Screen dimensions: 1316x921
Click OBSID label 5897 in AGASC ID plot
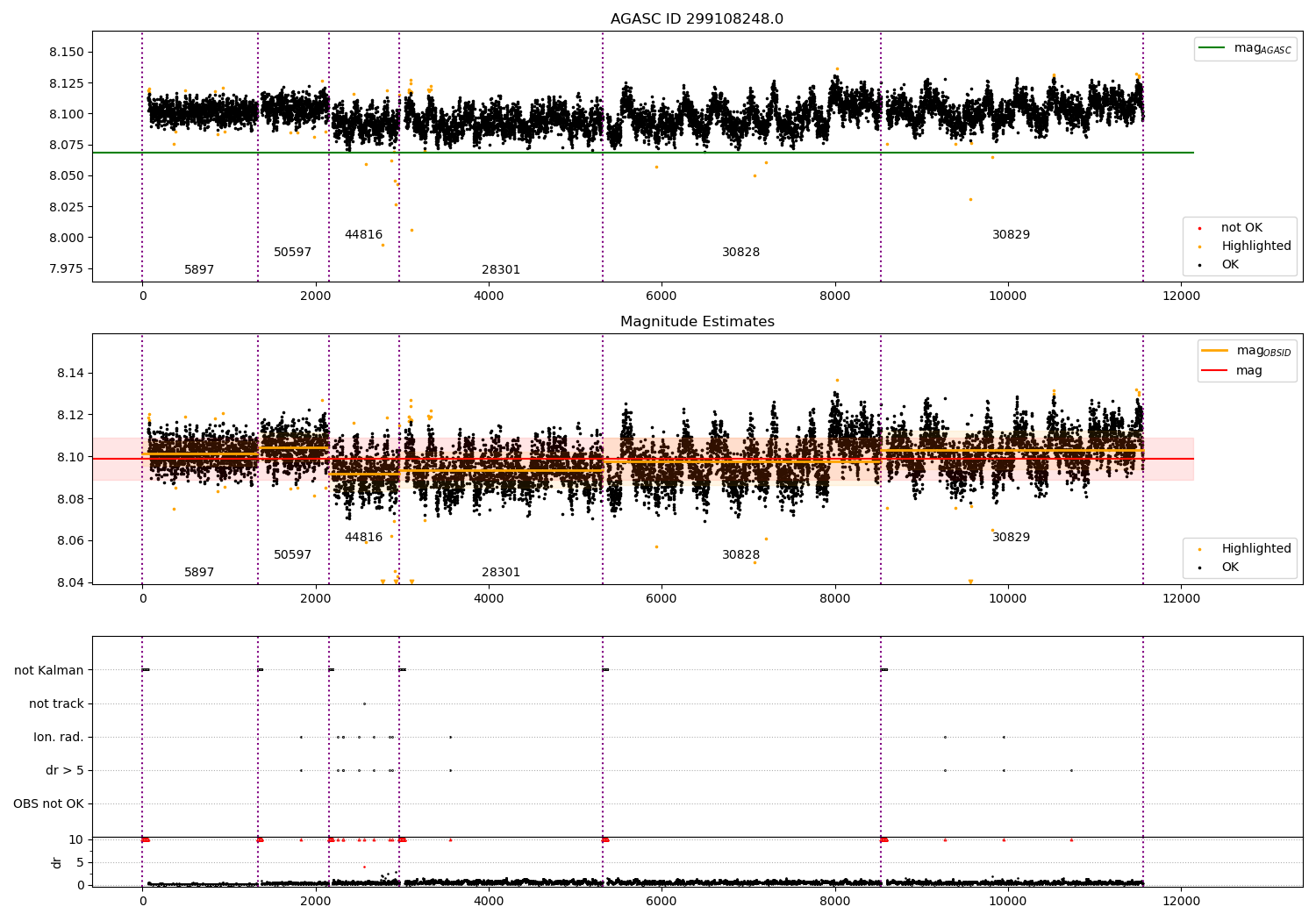(x=199, y=270)
